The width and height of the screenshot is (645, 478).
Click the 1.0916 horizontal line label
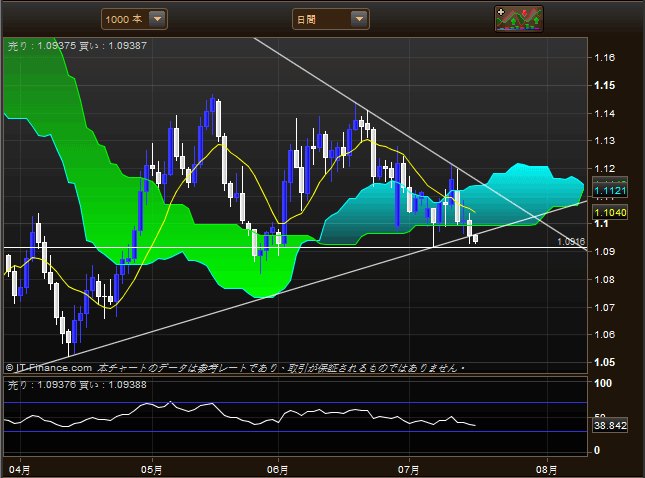pos(571,242)
